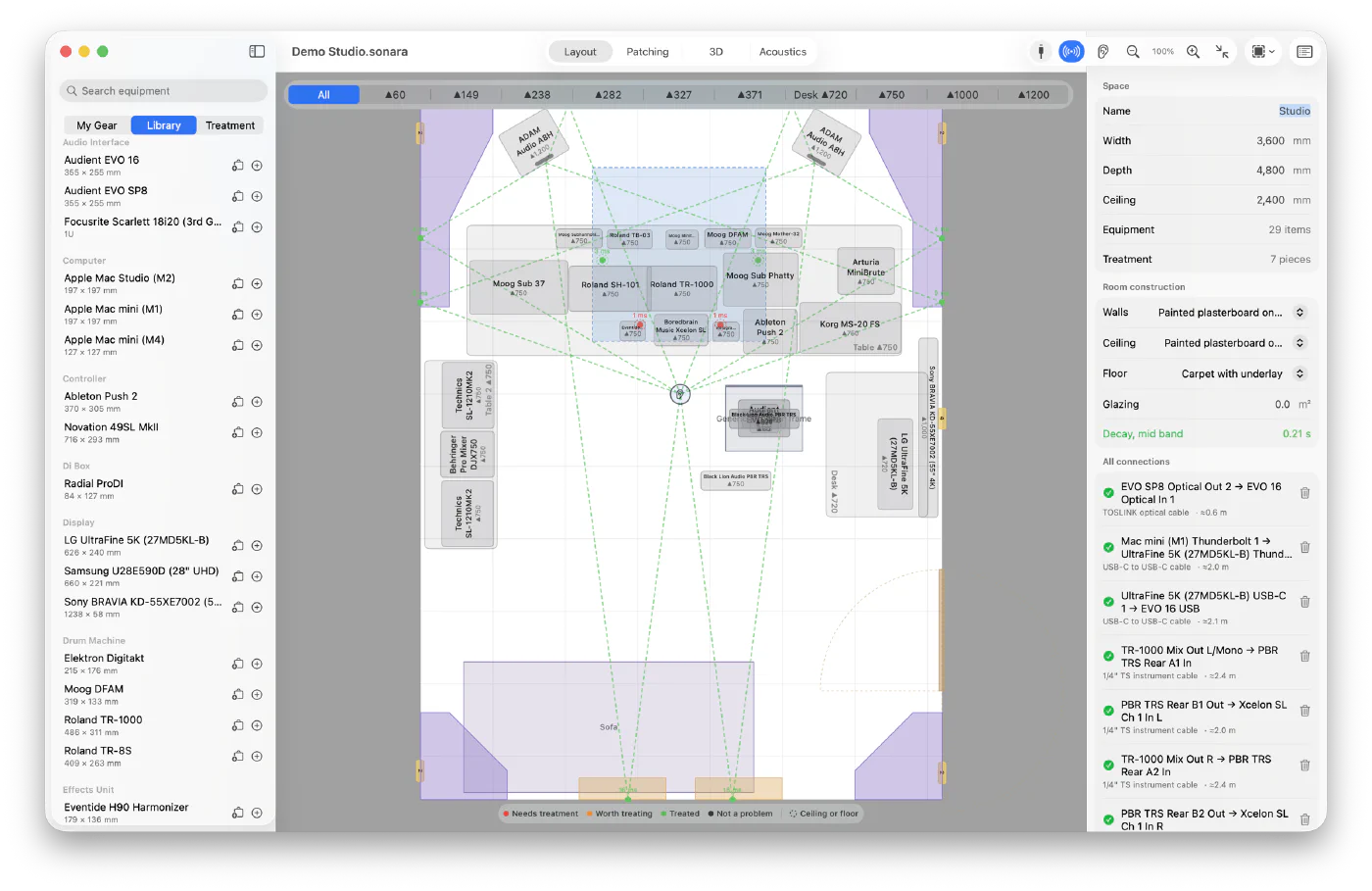
Task: Click the add-to-gear icon for Ableton Push 2
Action: coord(237,402)
